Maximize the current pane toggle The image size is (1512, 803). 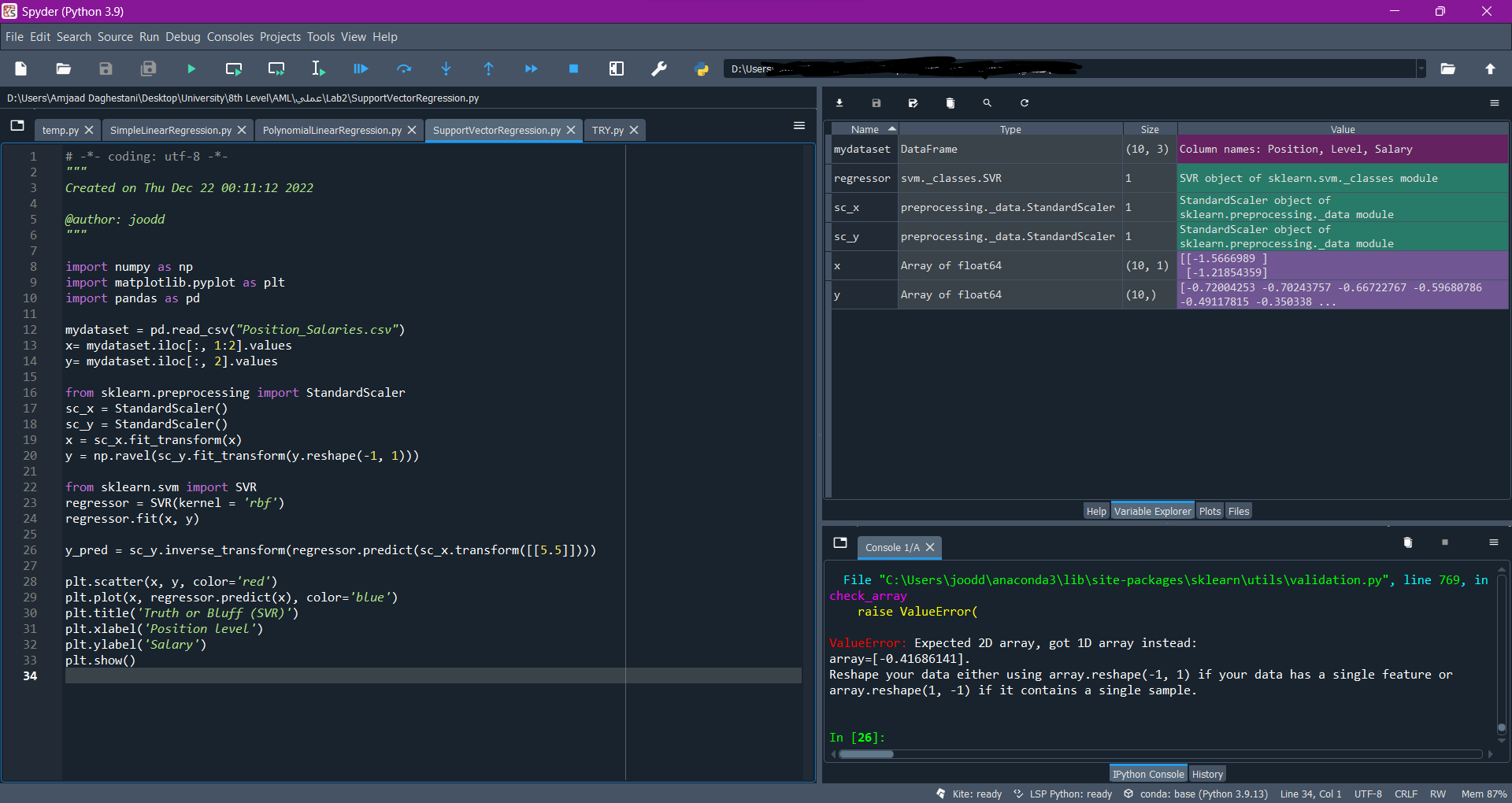click(617, 69)
